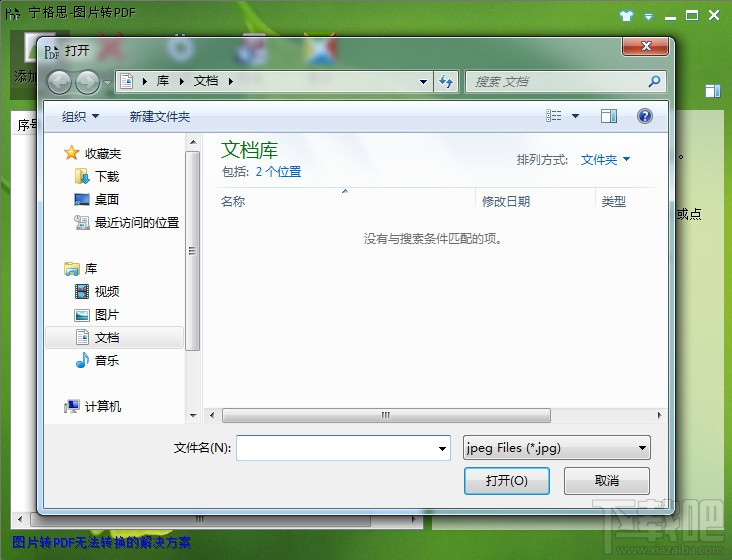
Task: Open the 组织 menu
Action: (x=80, y=116)
